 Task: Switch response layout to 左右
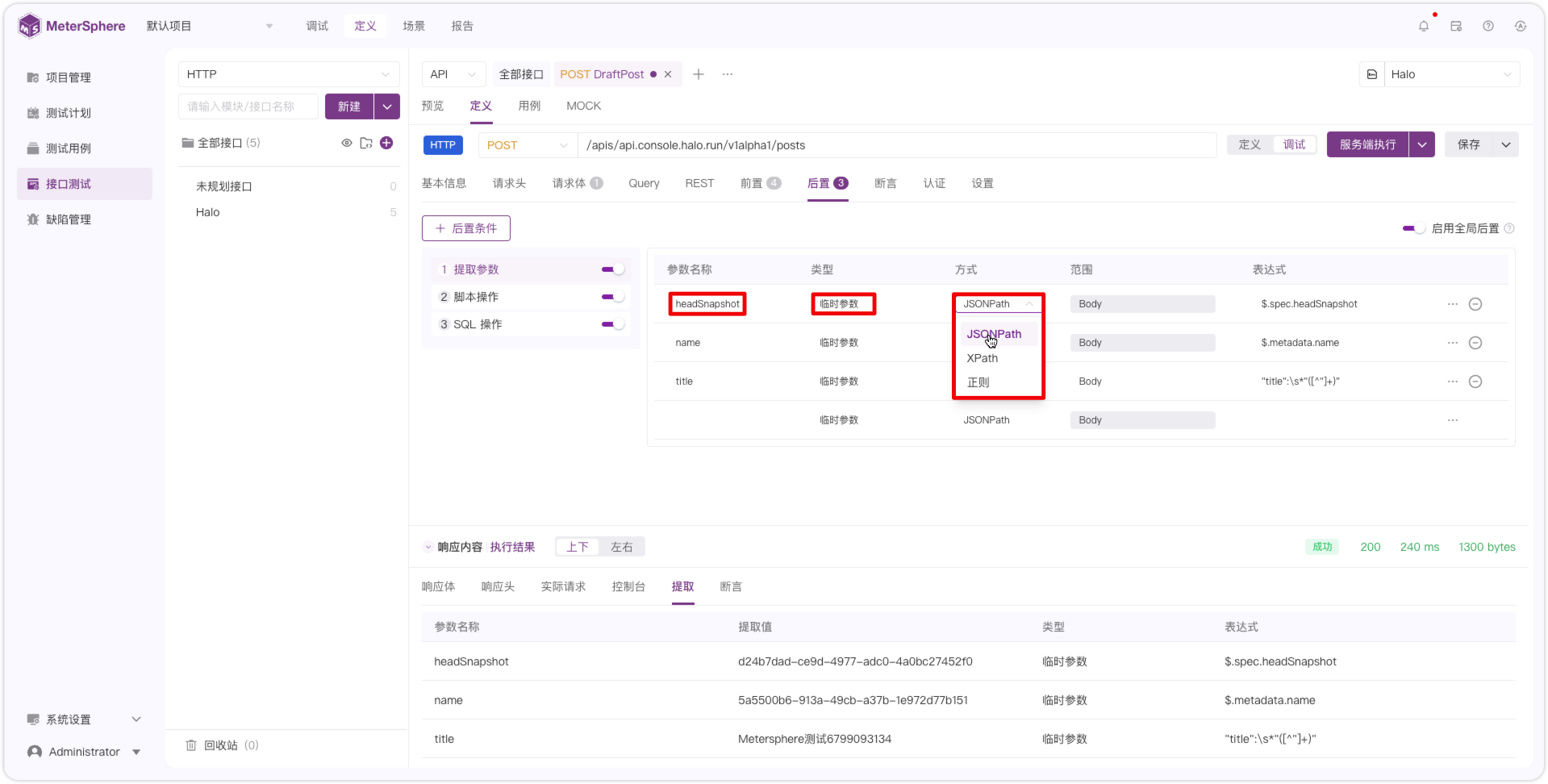pyautogui.click(x=621, y=547)
